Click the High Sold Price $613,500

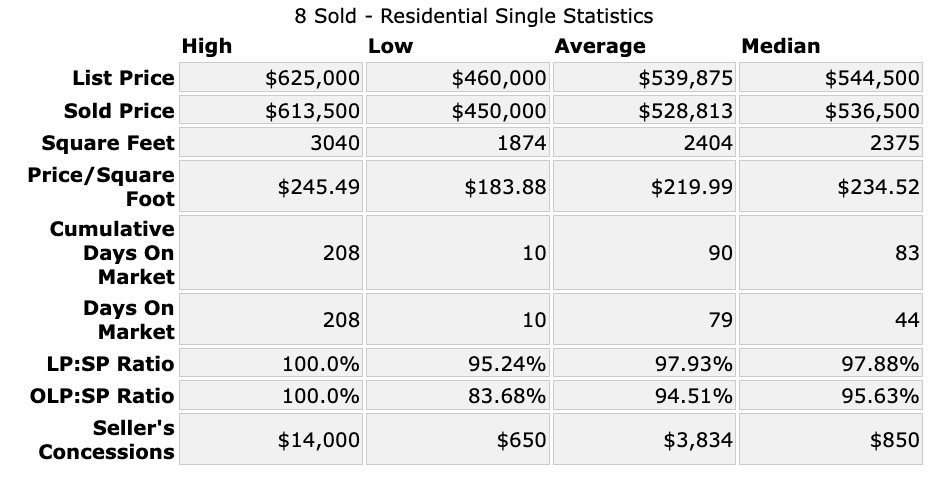[x=312, y=110]
